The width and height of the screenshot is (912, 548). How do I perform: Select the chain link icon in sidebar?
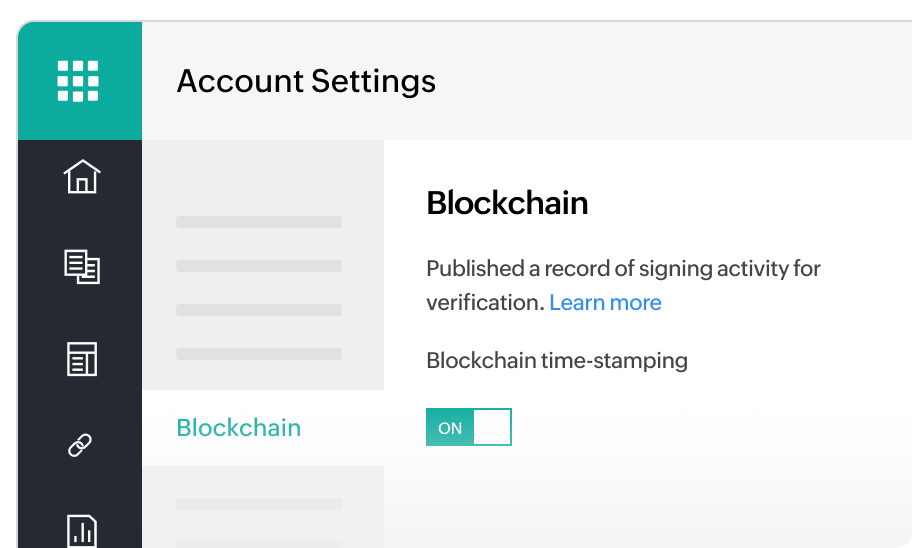(80, 445)
